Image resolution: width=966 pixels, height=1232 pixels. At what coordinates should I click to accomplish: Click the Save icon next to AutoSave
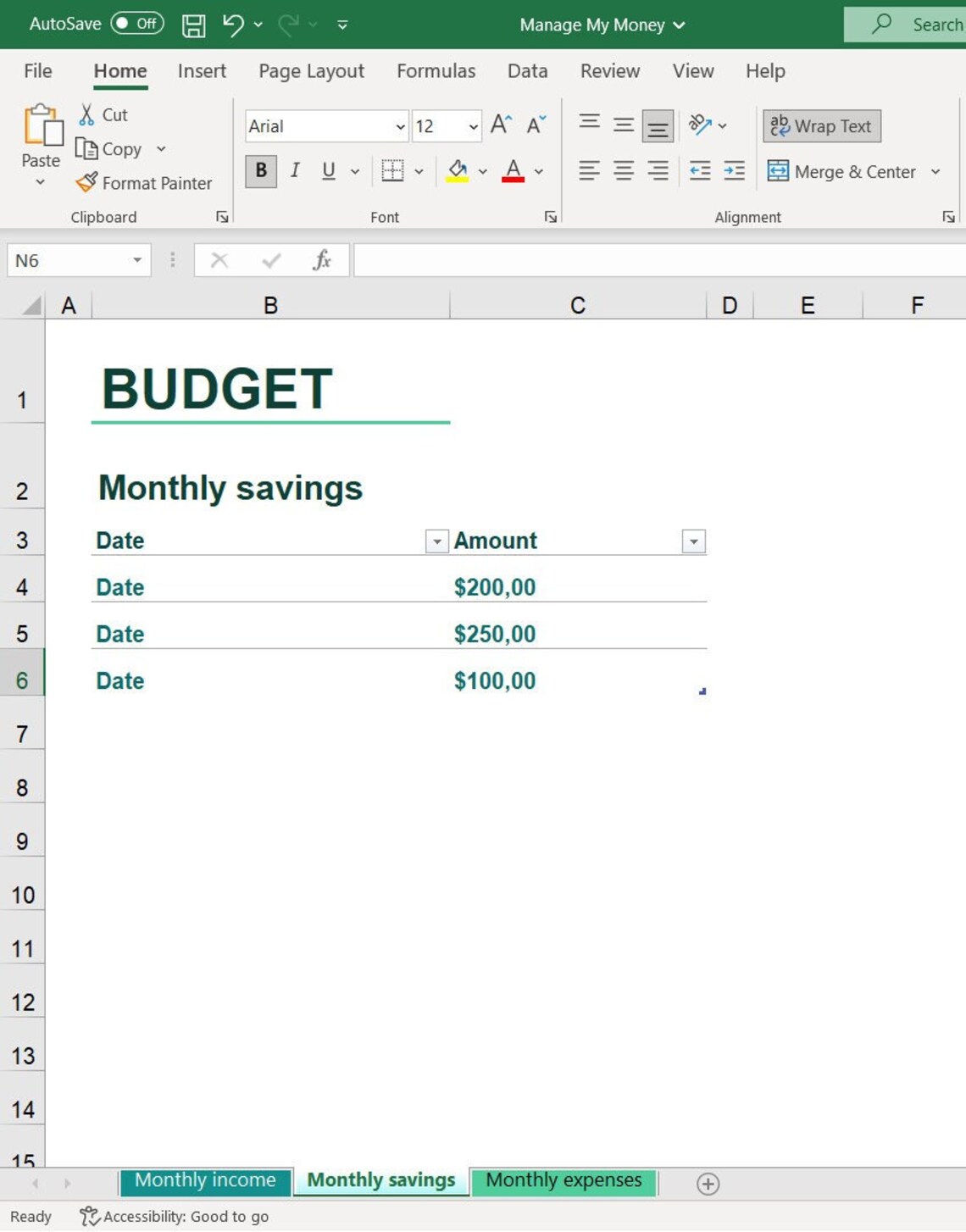tap(193, 25)
